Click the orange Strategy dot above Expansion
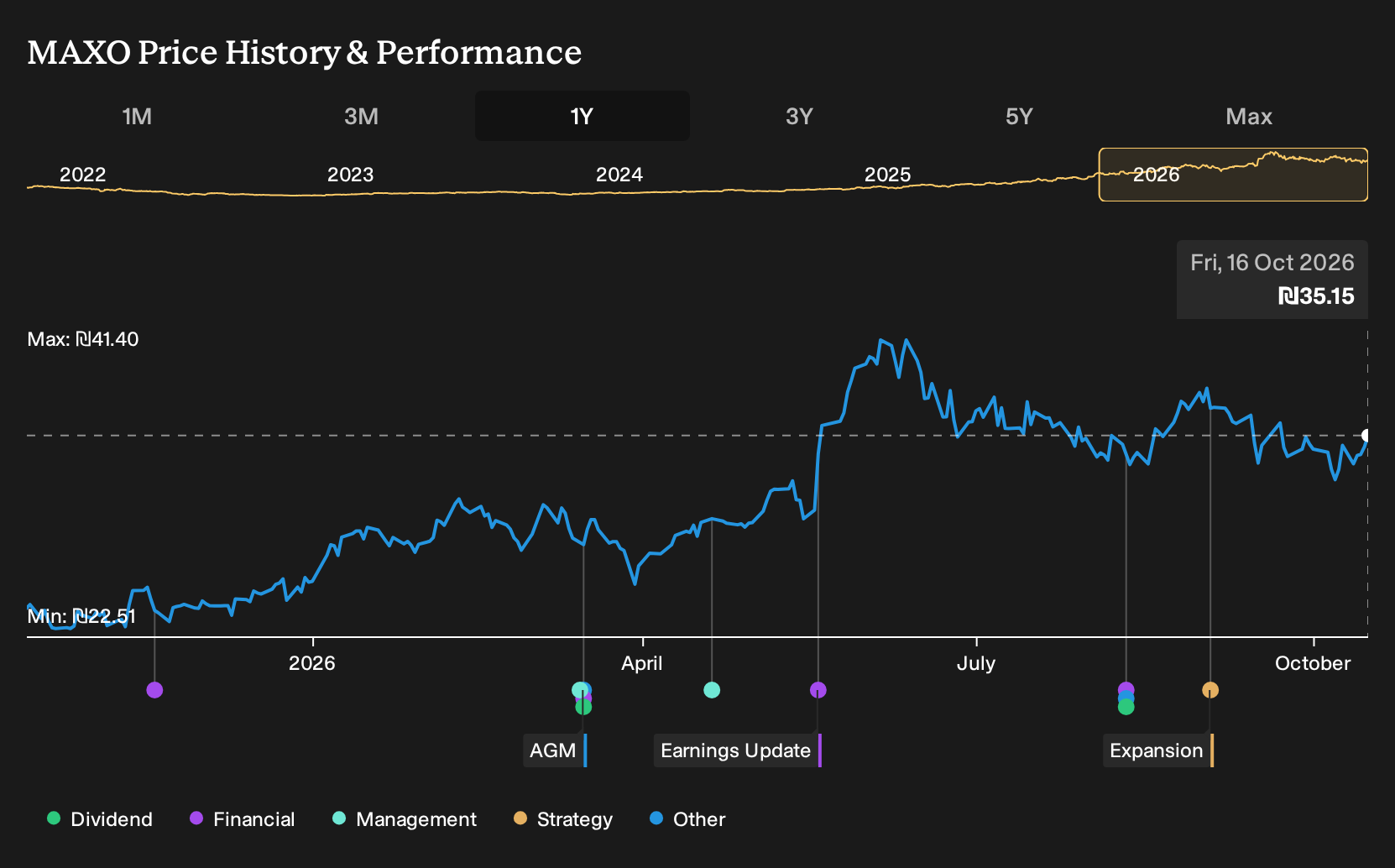The height and width of the screenshot is (868, 1395). pos(1210,690)
